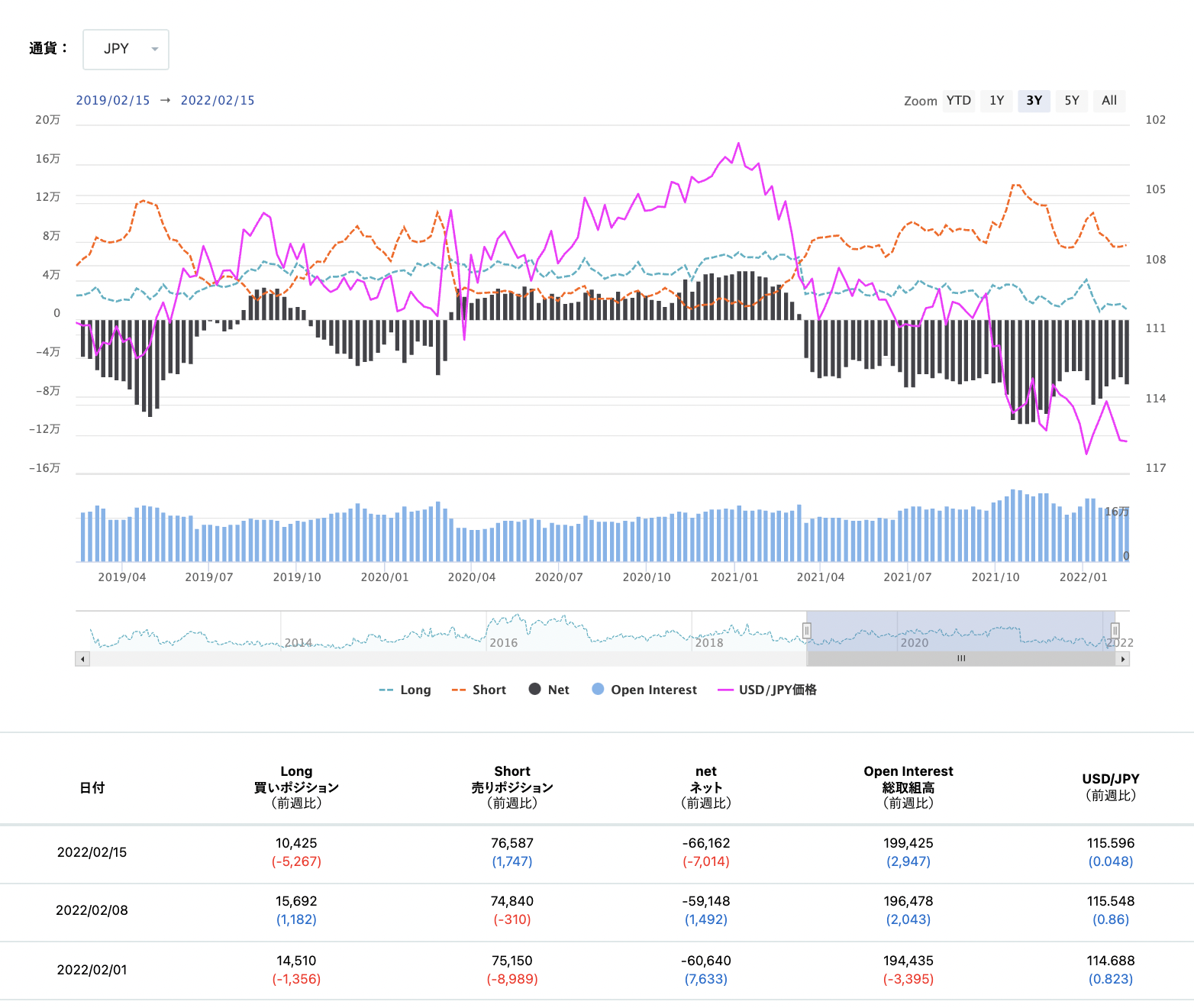This screenshot has height=1008, width=1194.
Task: Click the net ネット column header
Action: pos(706,787)
